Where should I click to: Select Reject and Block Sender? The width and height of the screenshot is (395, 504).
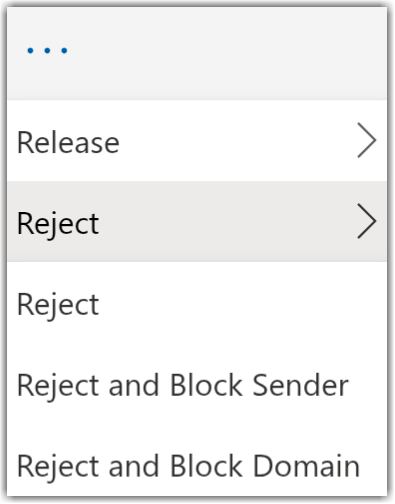[x=197, y=385]
